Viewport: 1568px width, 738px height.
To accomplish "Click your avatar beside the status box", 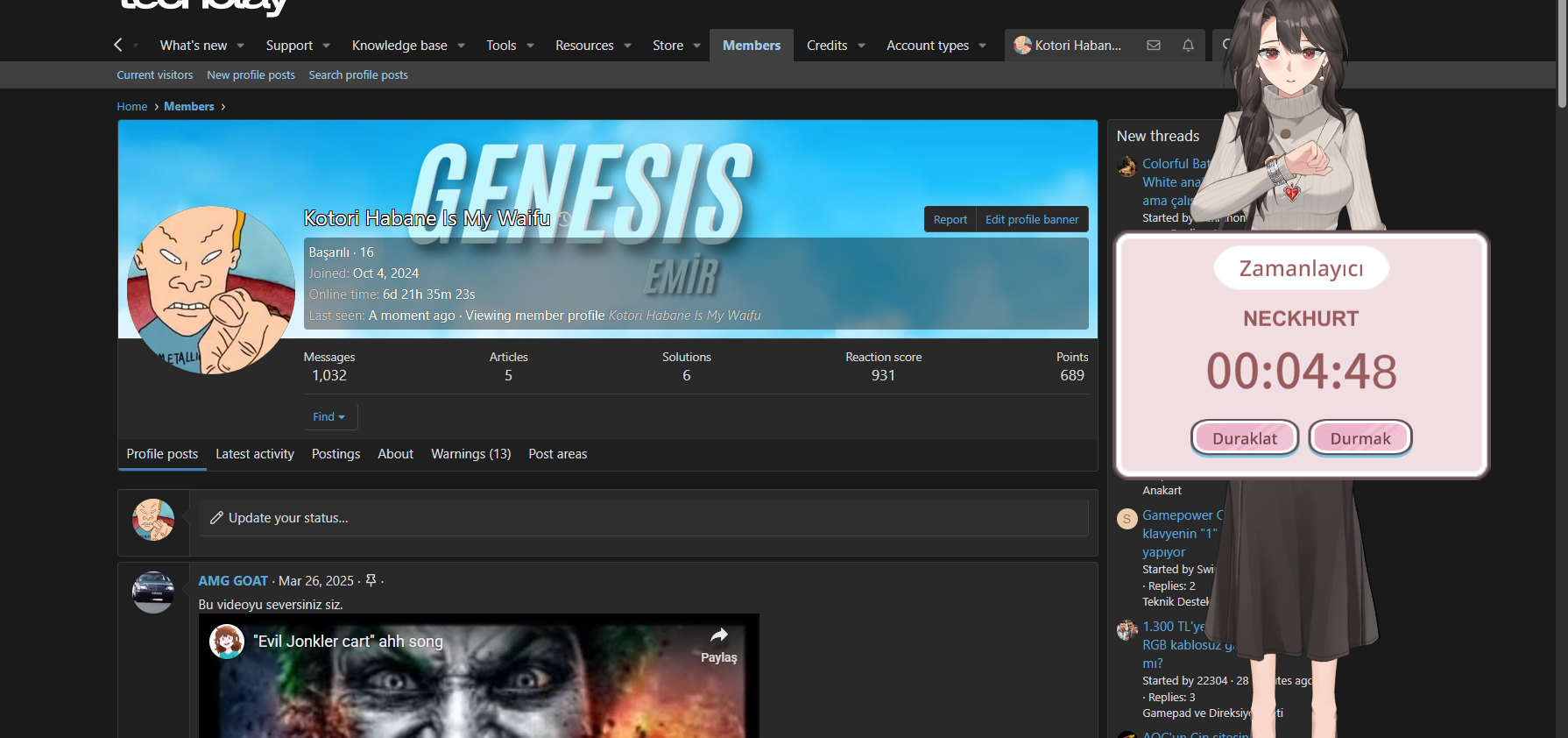I will (x=153, y=519).
